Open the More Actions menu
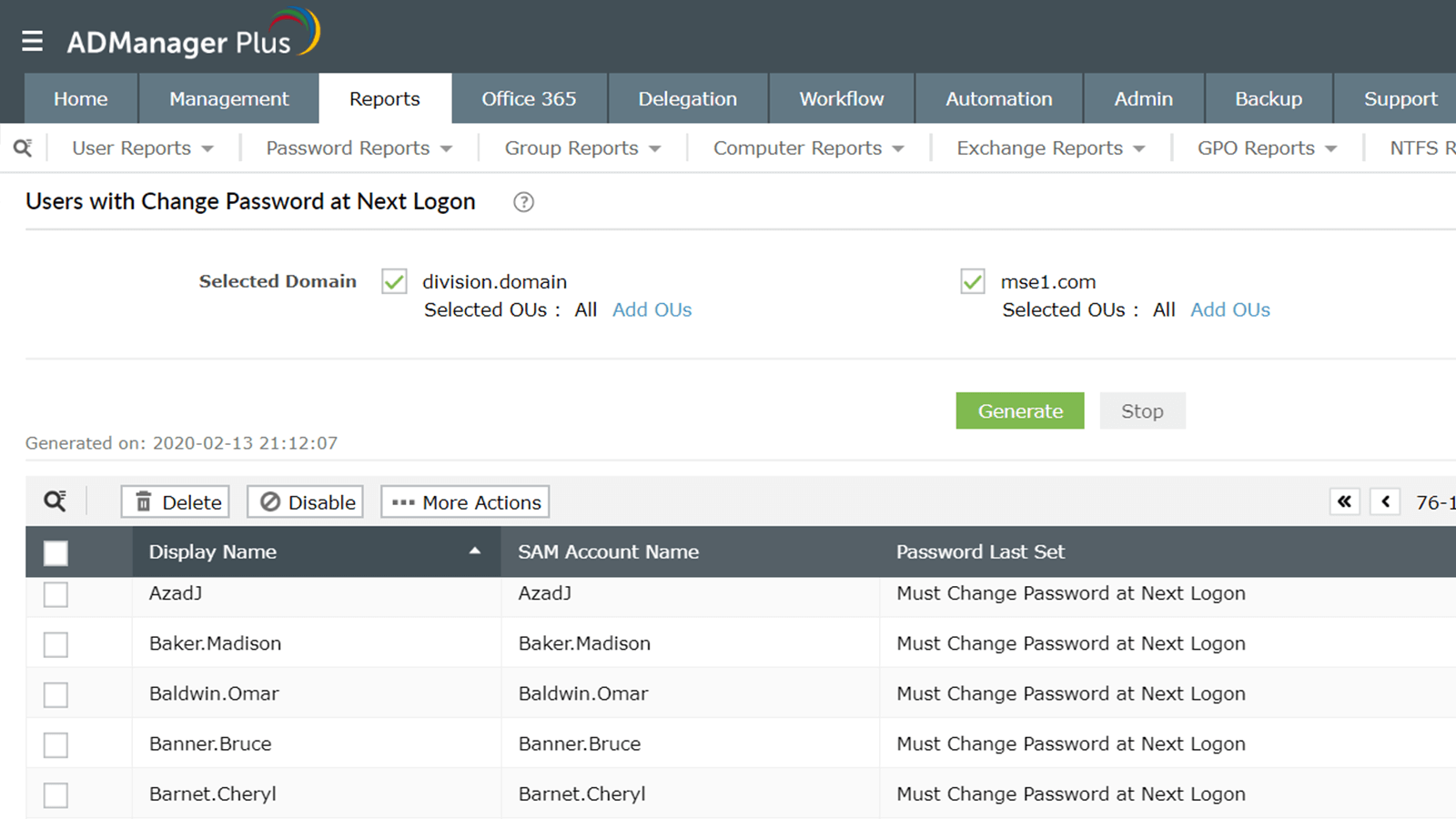This screenshot has height=819, width=1456. click(x=465, y=502)
